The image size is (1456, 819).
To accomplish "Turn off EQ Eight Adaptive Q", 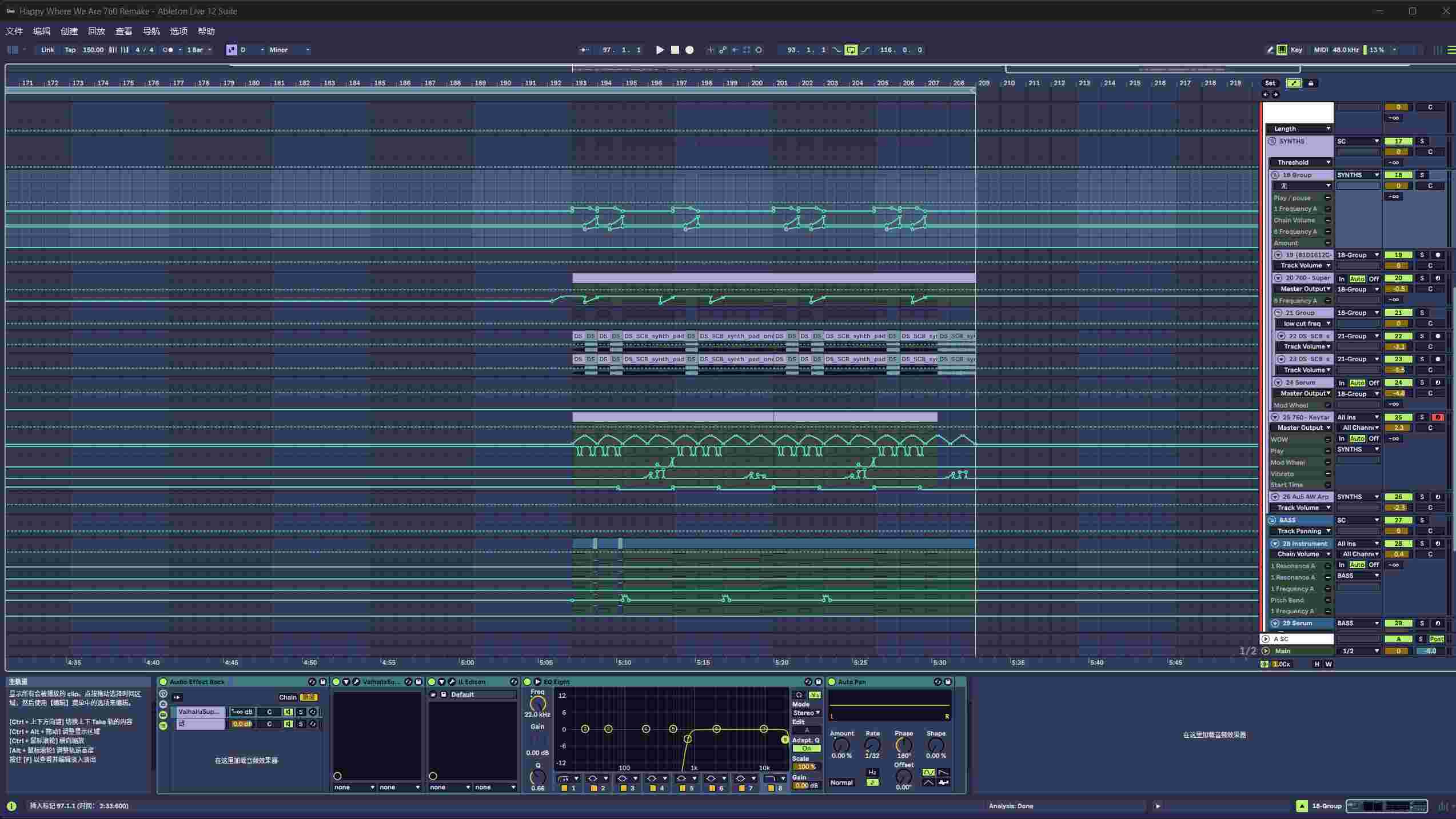I will click(x=806, y=749).
